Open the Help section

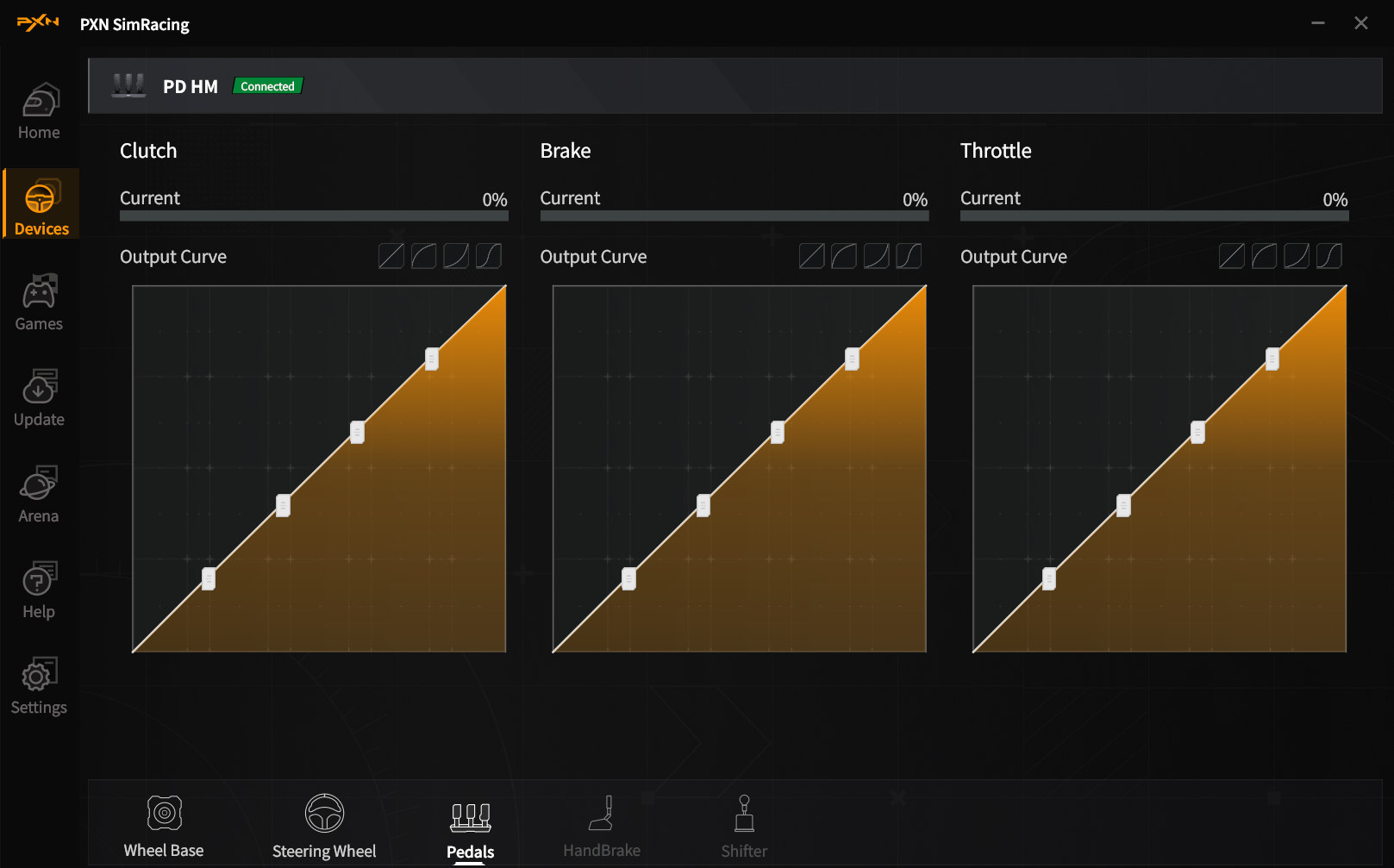pos(39,591)
